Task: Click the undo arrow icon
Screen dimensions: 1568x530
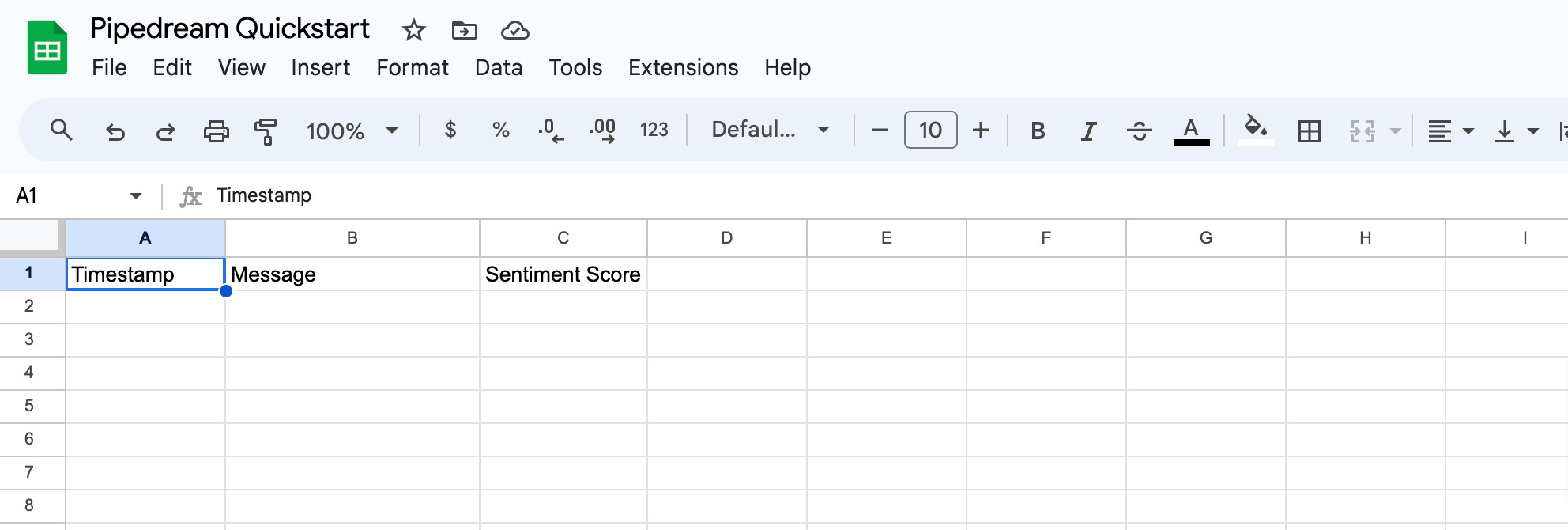Action: pyautogui.click(x=115, y=131)
